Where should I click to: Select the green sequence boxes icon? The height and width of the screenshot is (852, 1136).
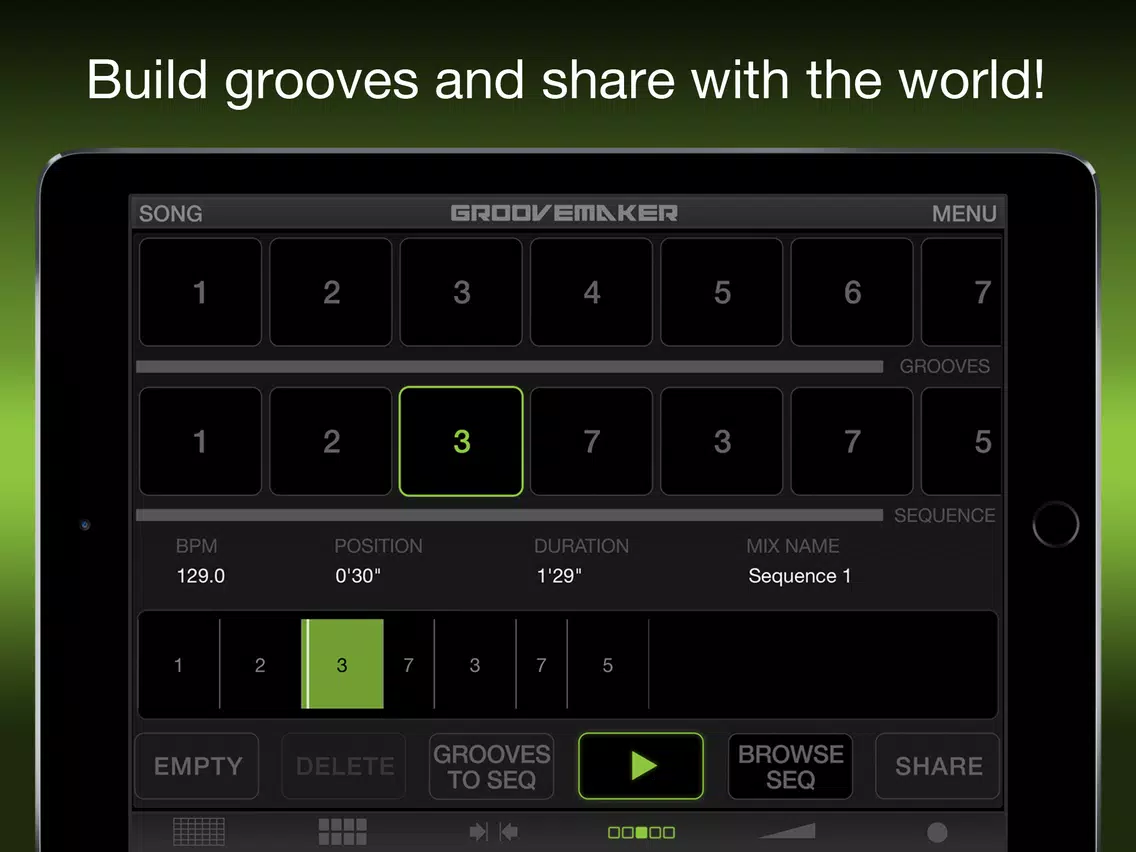tap(641, 832)
